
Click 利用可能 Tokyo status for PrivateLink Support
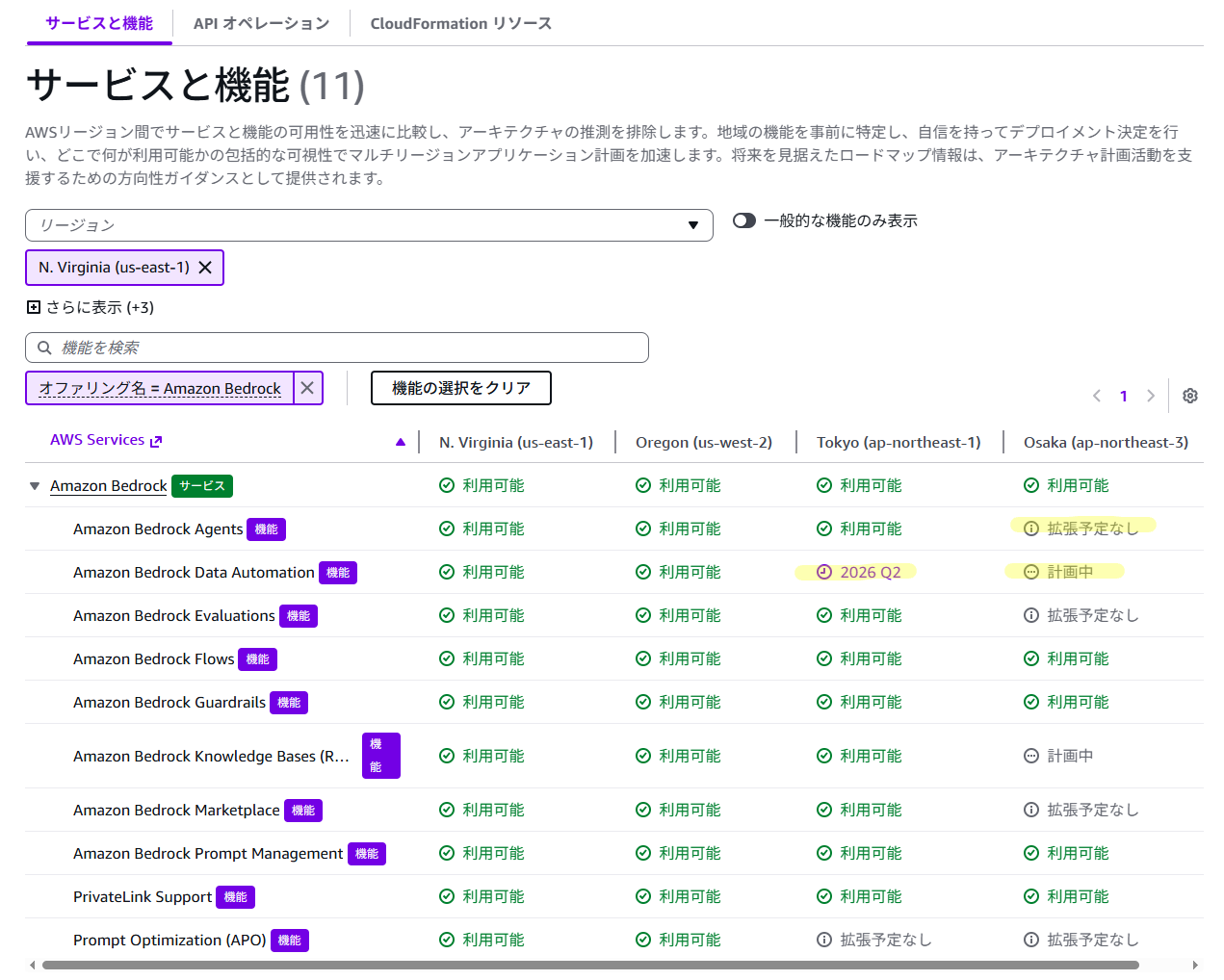tap(859, 897)
